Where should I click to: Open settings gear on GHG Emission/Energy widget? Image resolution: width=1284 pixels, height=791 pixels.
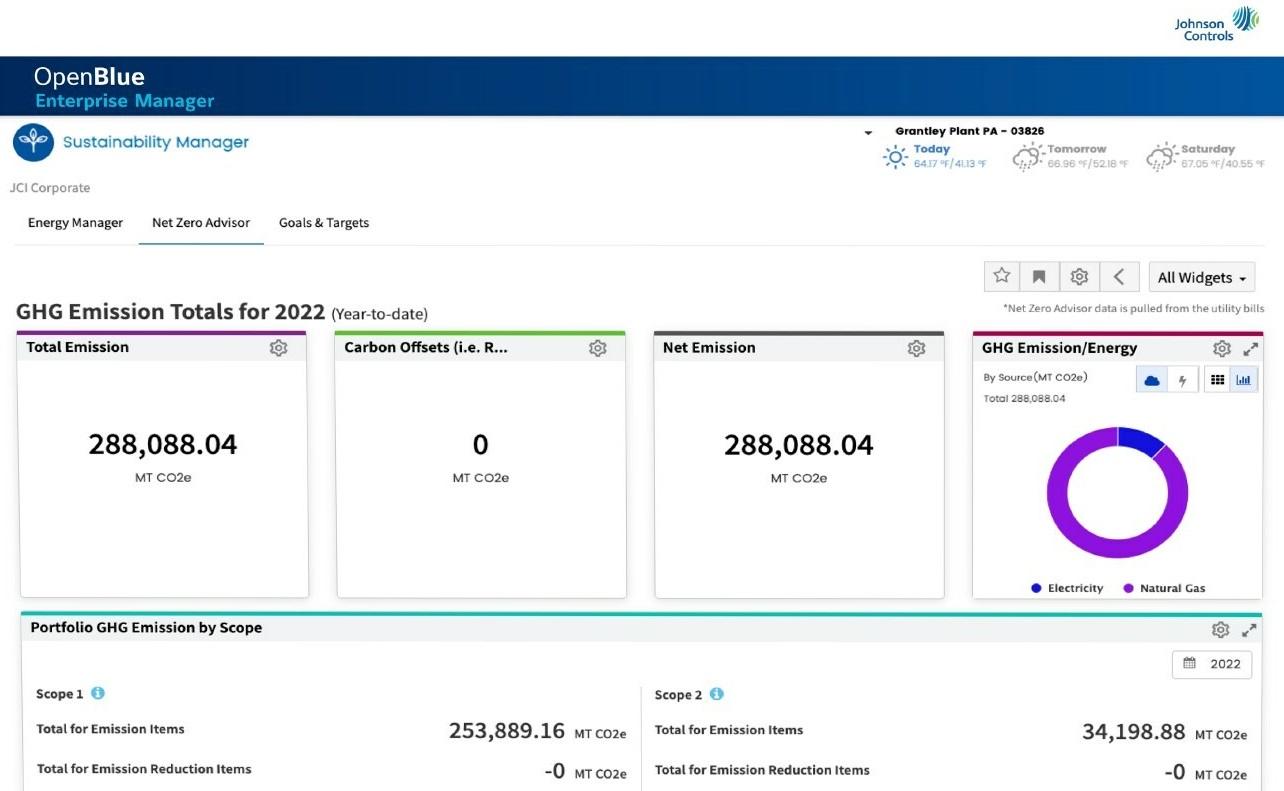(1222, 349)
